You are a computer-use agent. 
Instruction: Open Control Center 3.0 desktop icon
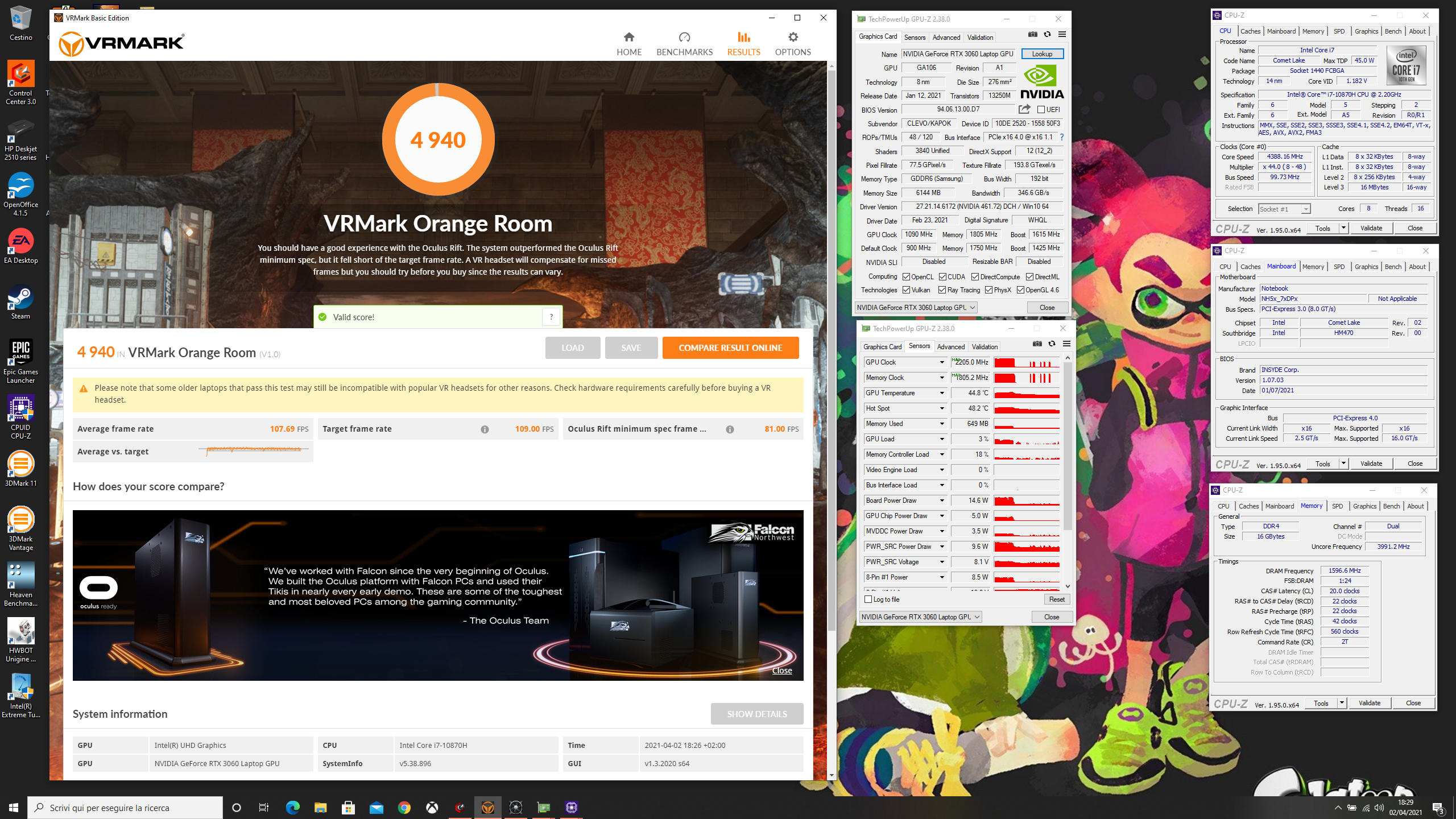[x=20, y=82]
